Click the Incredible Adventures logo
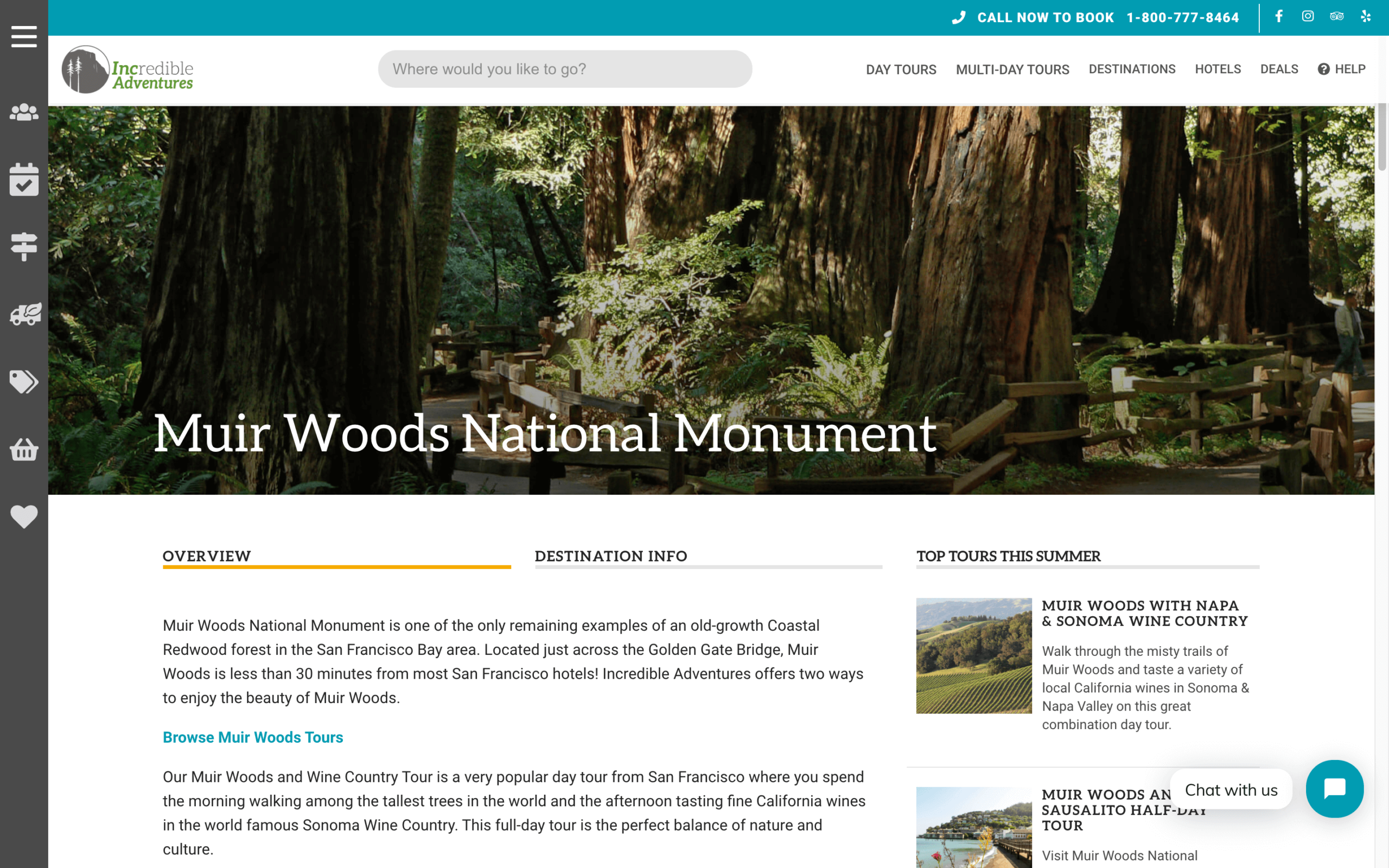1389x868 pixels. point(128,69)
